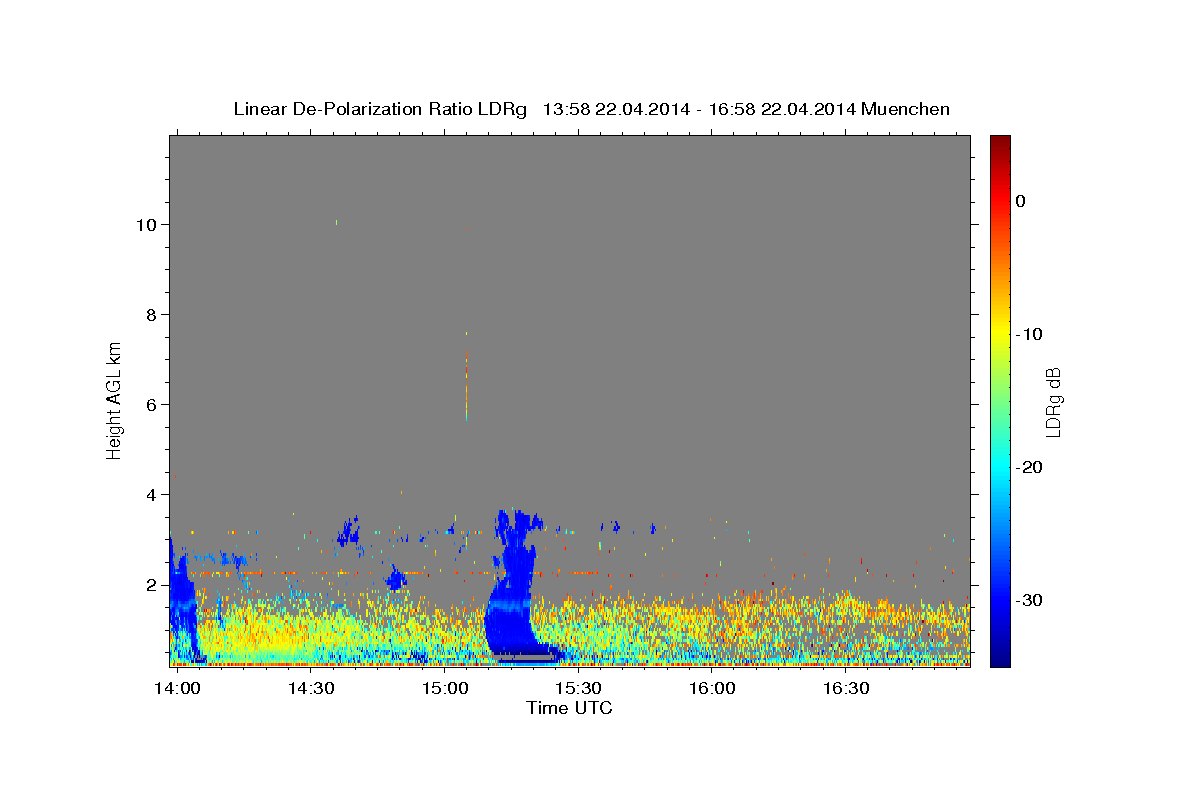Click the 15:30 time axis label
1200x800 pixels.
[x=578, y=689]
